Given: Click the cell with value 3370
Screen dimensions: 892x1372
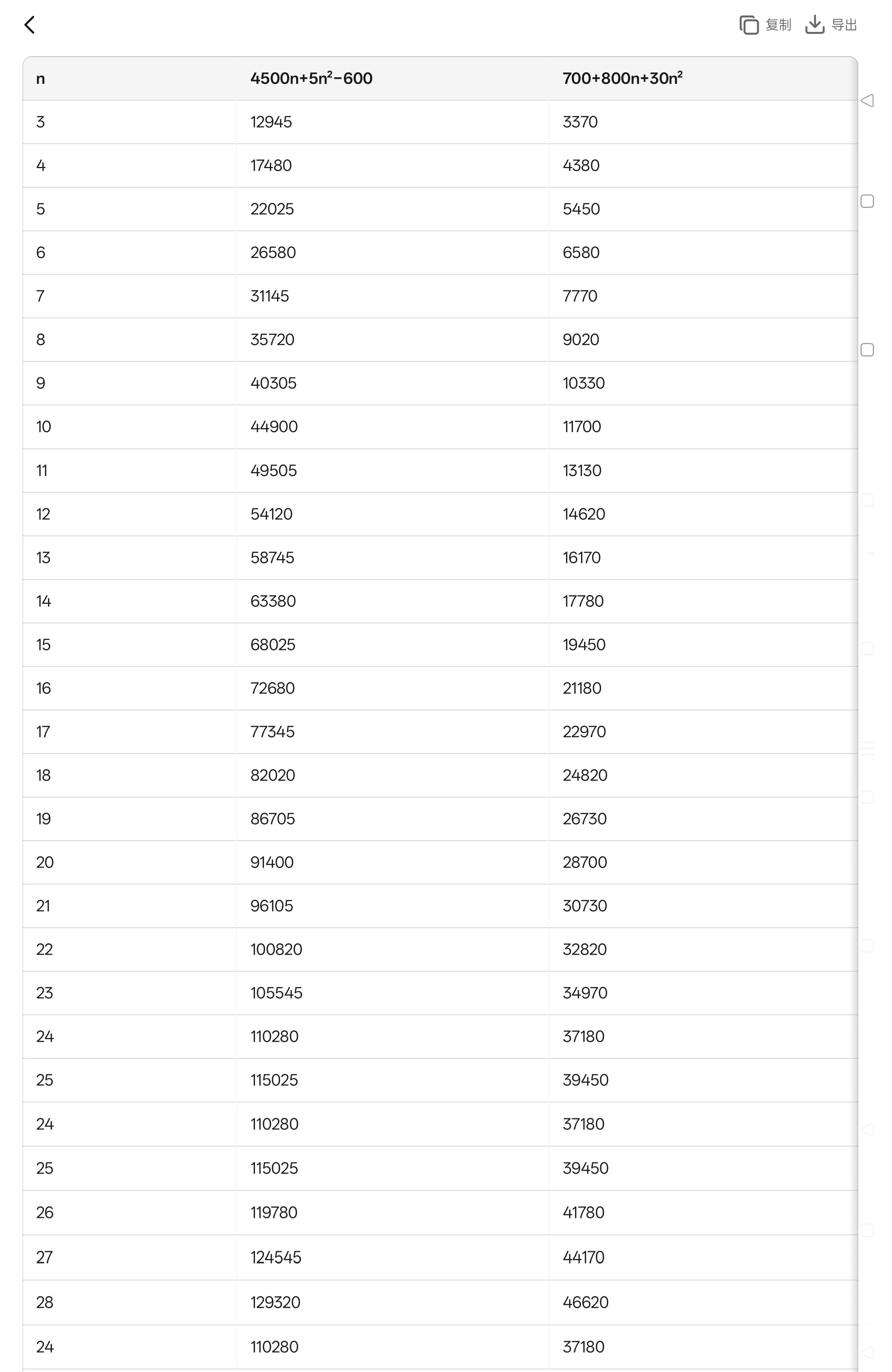Looking at the screenshot, I should point(580,122).
